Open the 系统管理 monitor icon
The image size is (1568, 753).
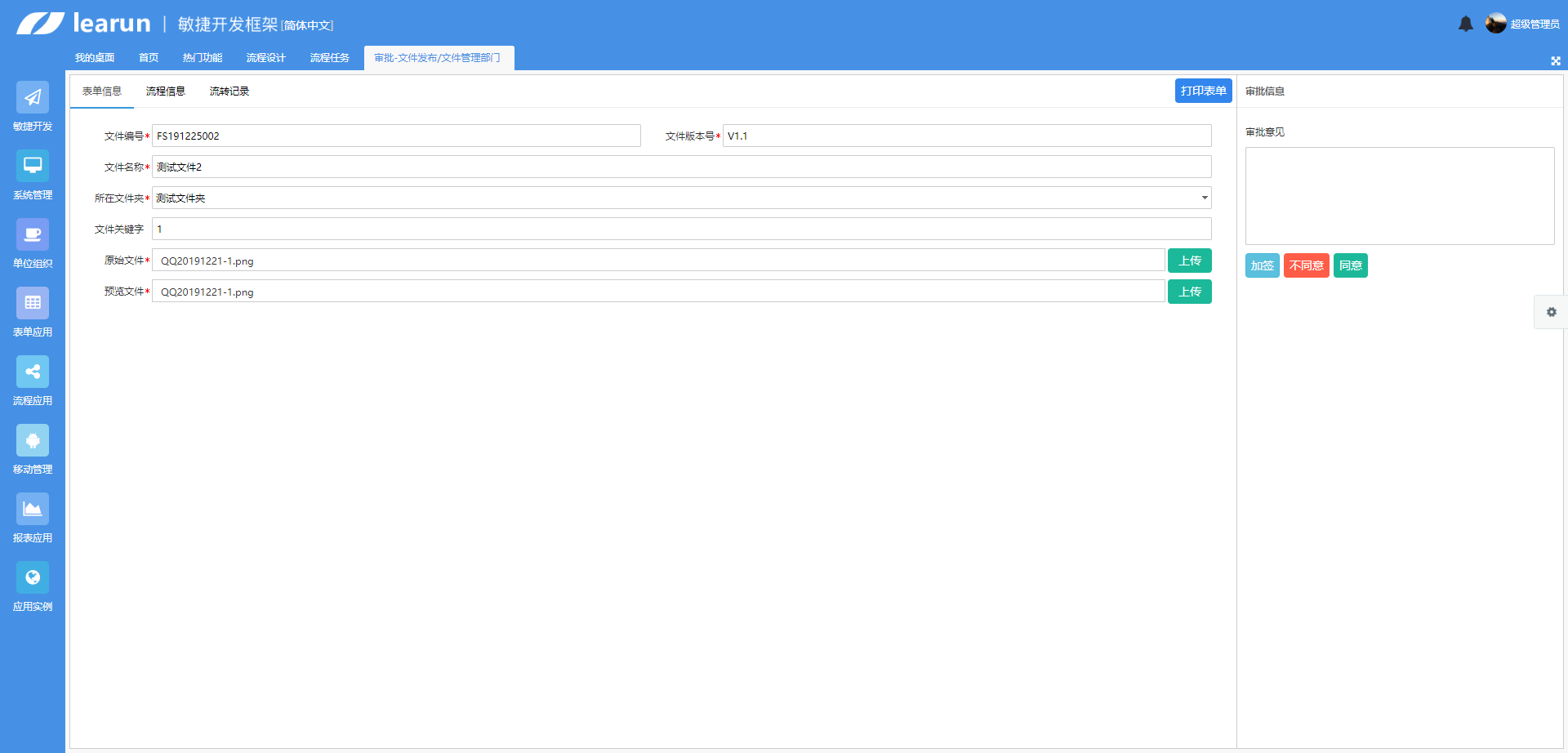tap(33, 167)
